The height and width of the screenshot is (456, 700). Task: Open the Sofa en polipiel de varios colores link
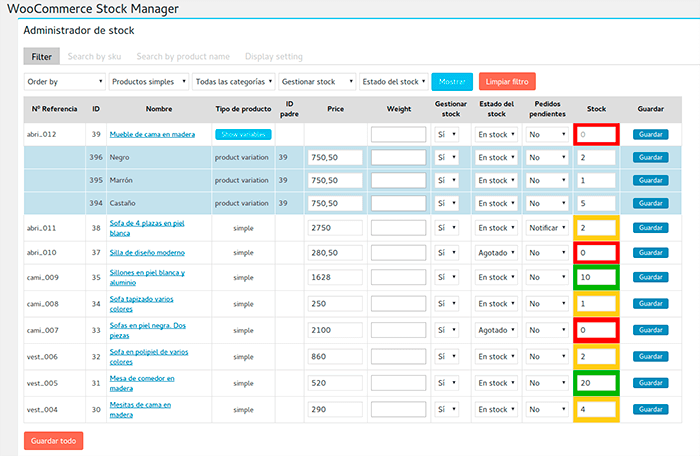click(149, 357)
